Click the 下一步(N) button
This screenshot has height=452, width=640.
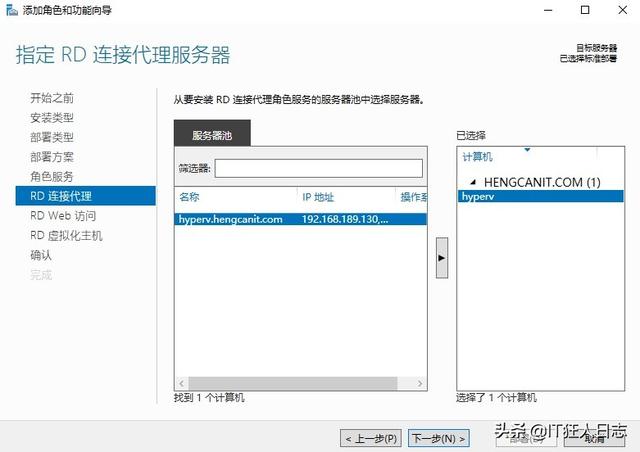[x=438, y=438]
